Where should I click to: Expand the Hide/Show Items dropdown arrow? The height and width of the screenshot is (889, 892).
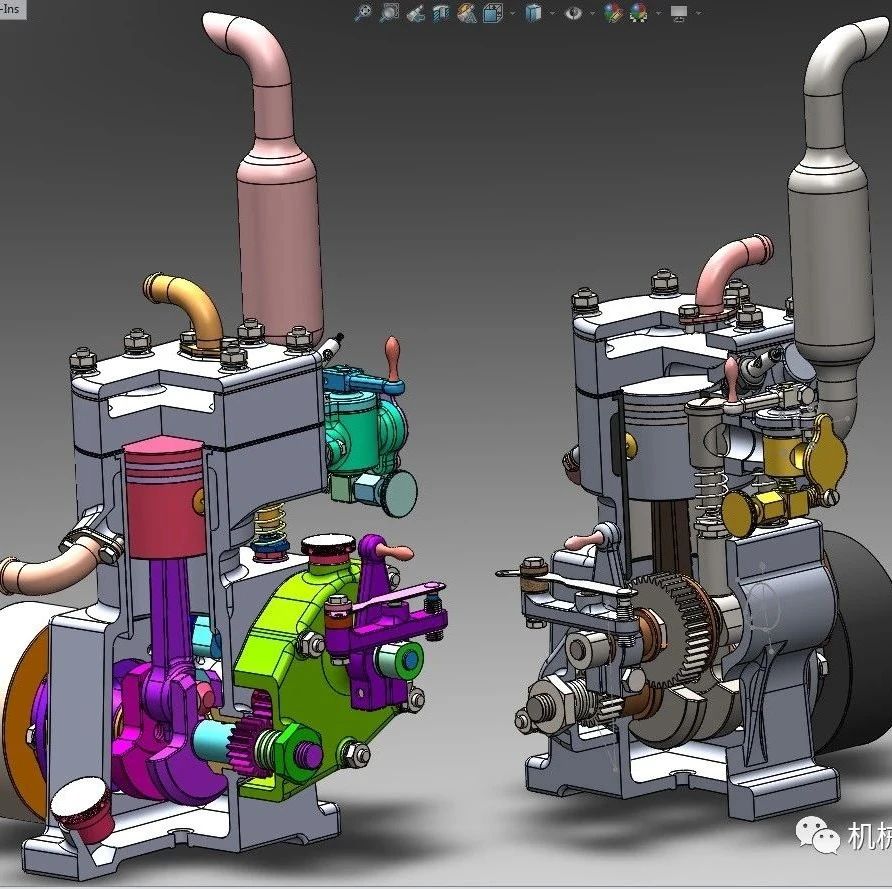click(593, 13)
